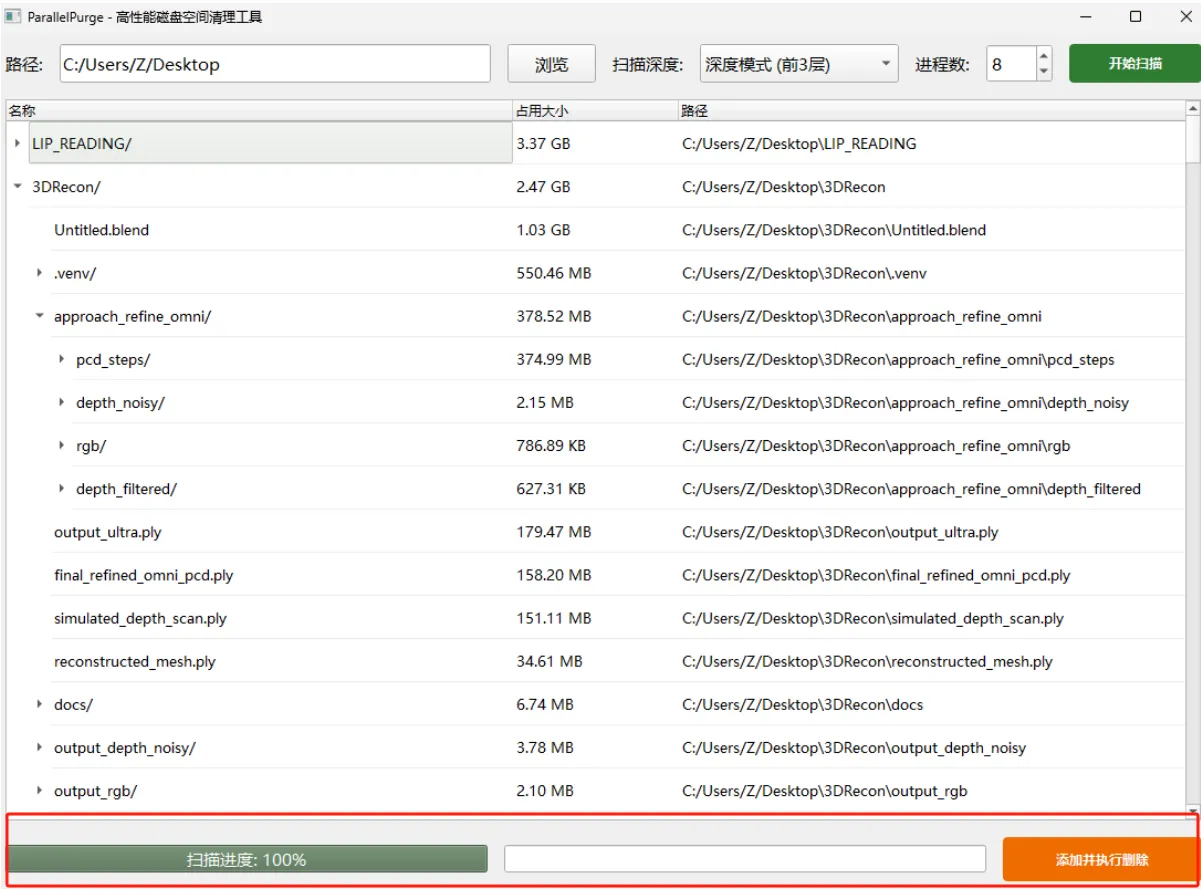
Task: Click the path input field C:/Users/Z/Desktop
Action: [275, 64]
